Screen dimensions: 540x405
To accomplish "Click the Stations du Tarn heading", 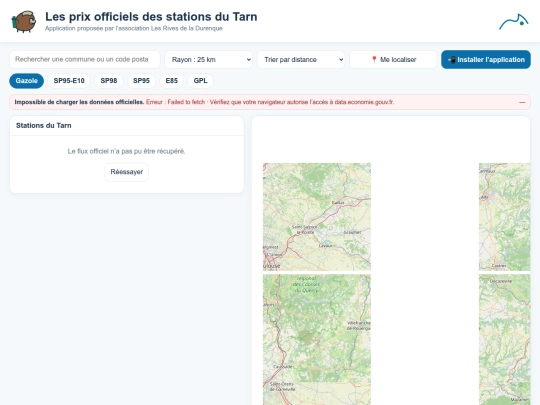I will (x=44, y=126).
